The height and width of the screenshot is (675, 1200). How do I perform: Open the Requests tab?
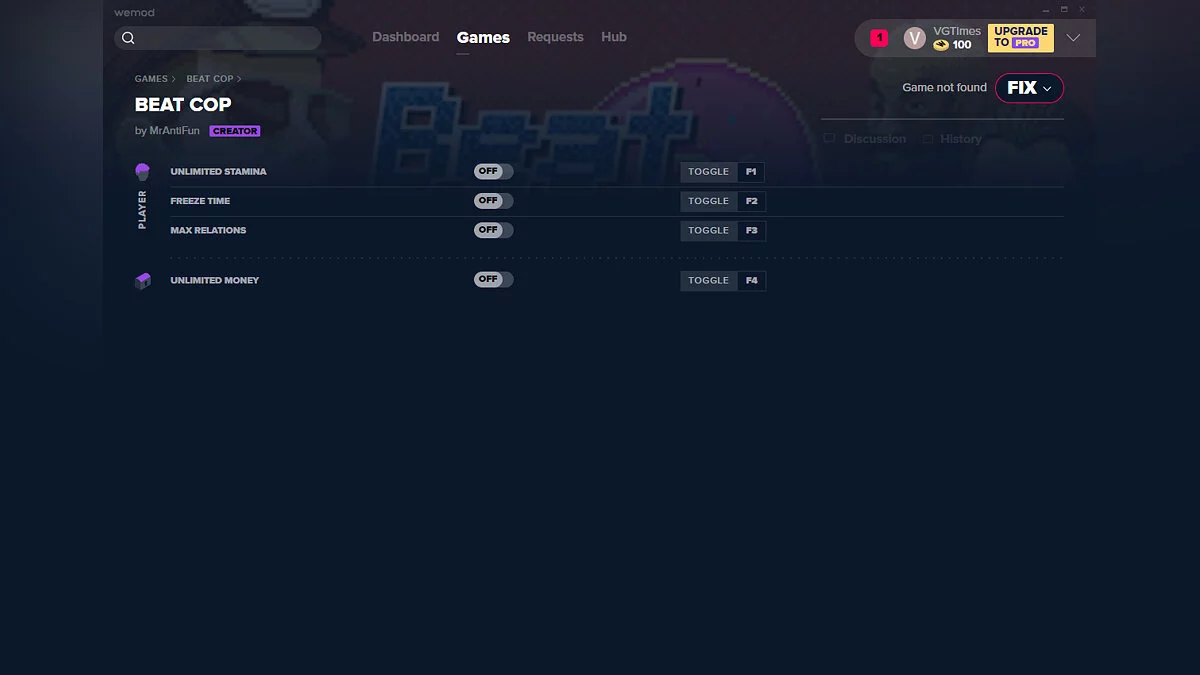[555, 37]
